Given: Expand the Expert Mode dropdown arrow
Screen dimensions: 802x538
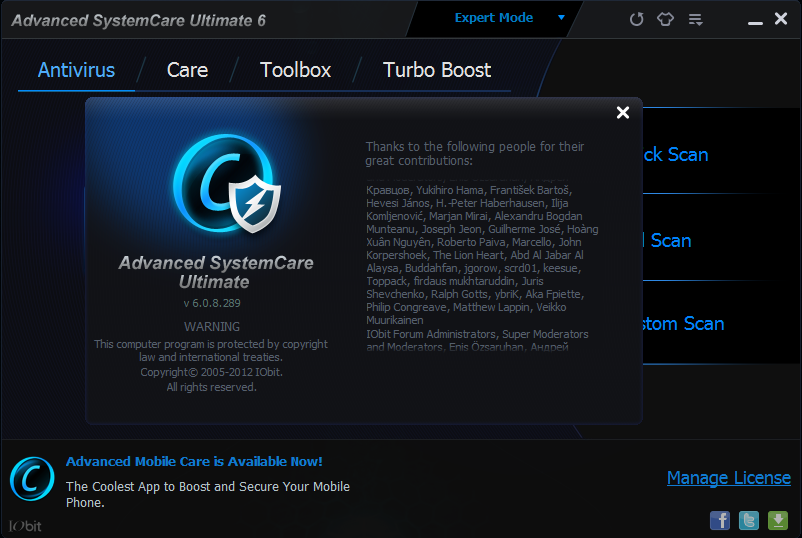Looking at the screenshot, I should pyautogui.click(x=561, y=17).
